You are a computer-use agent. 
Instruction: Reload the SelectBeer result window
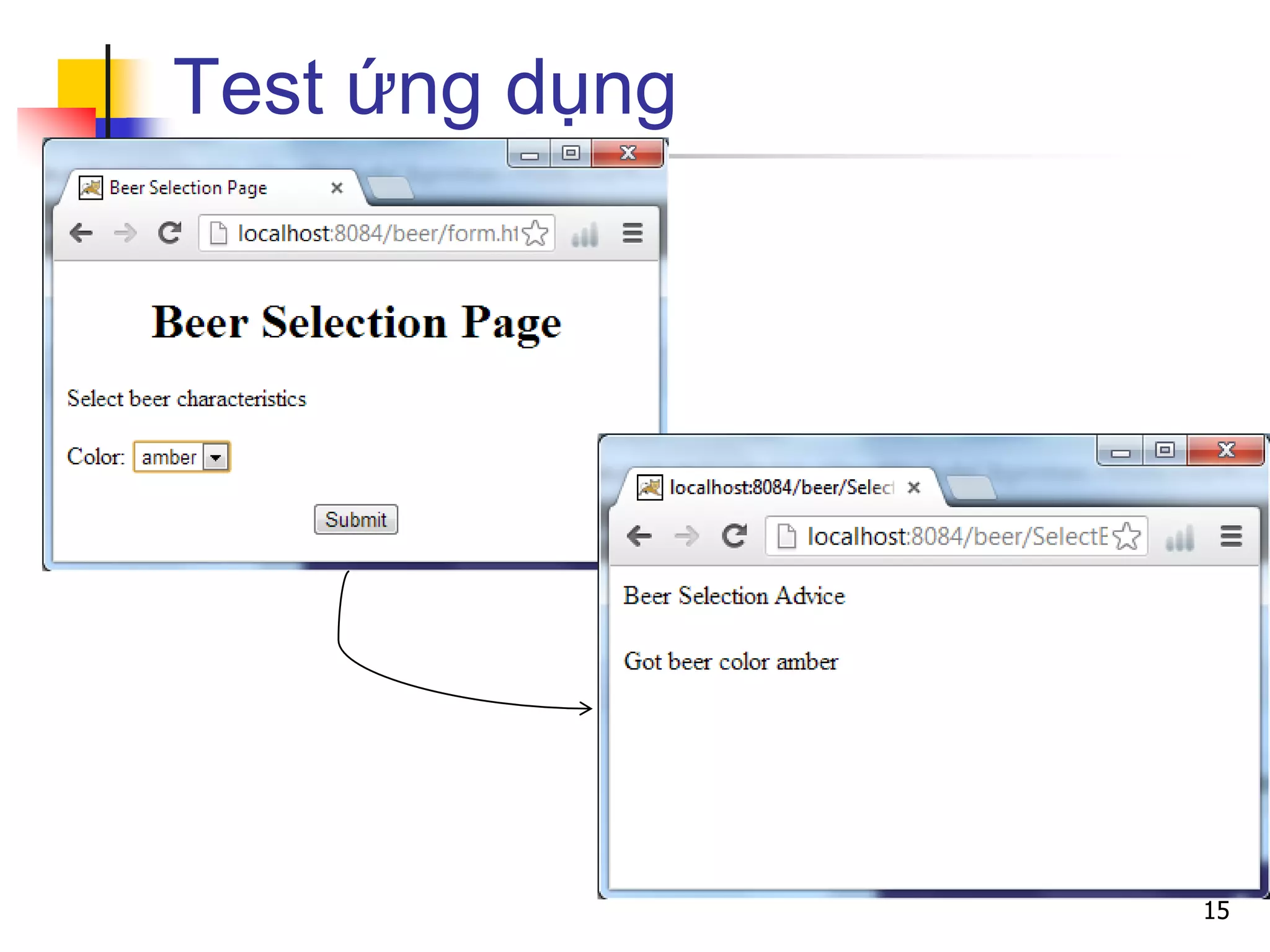[734, 536]
